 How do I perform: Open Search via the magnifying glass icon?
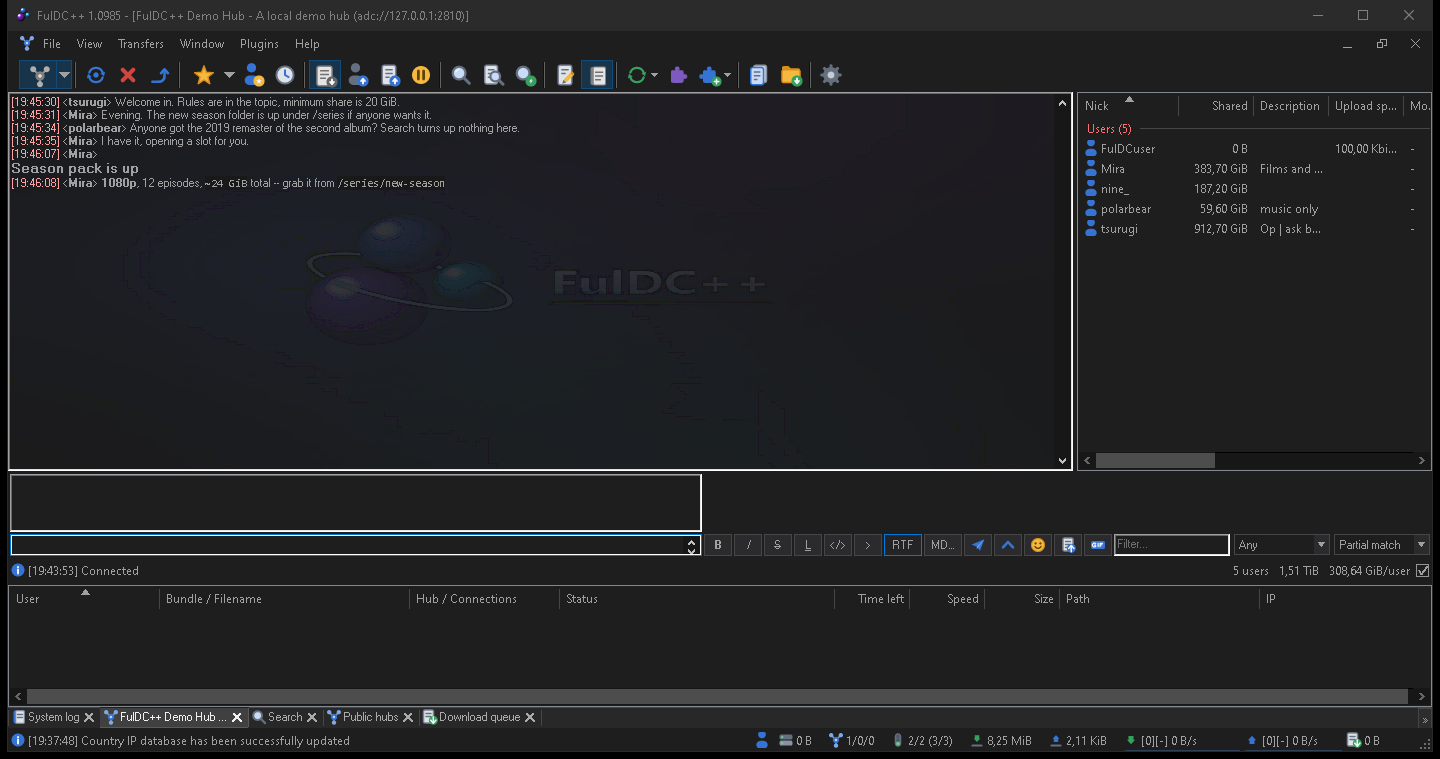point(461,75)
